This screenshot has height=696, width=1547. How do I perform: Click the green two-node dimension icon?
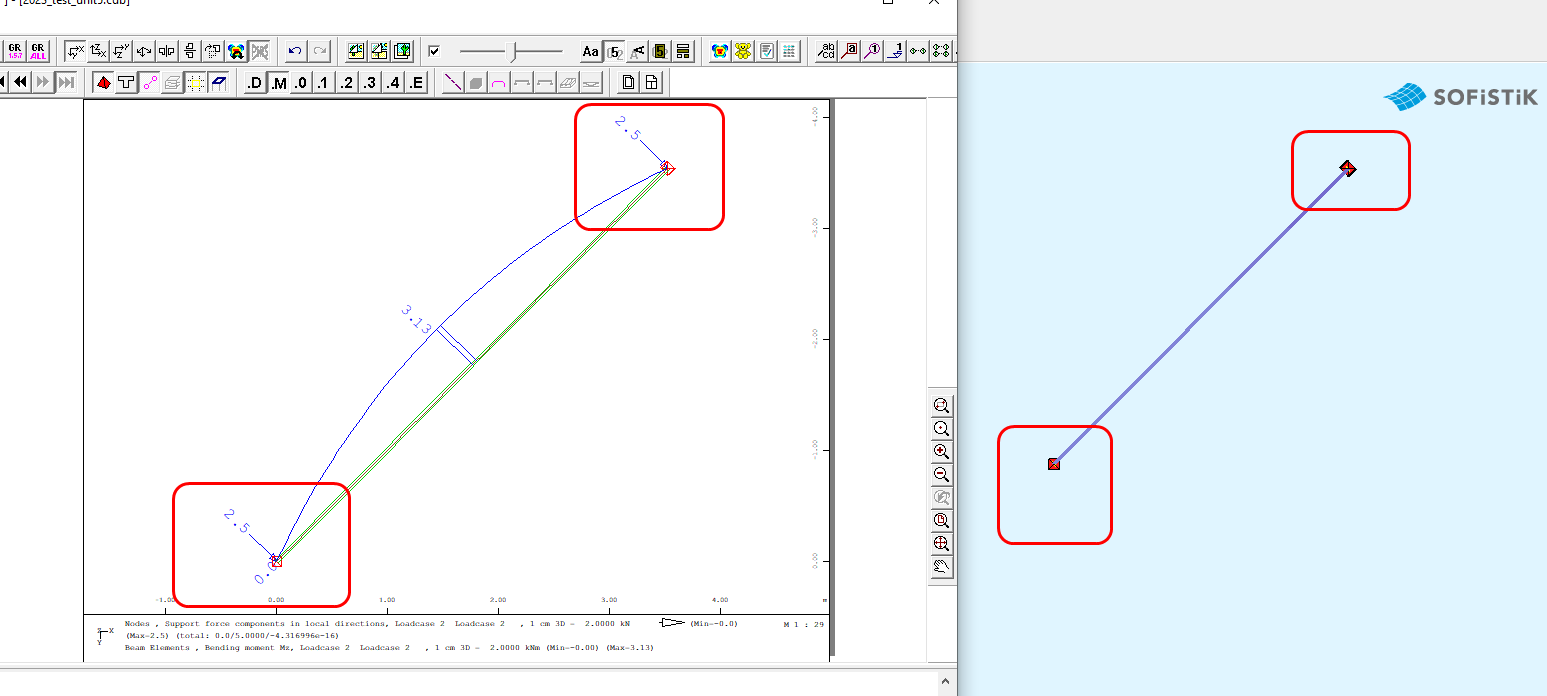coord(918,51)
